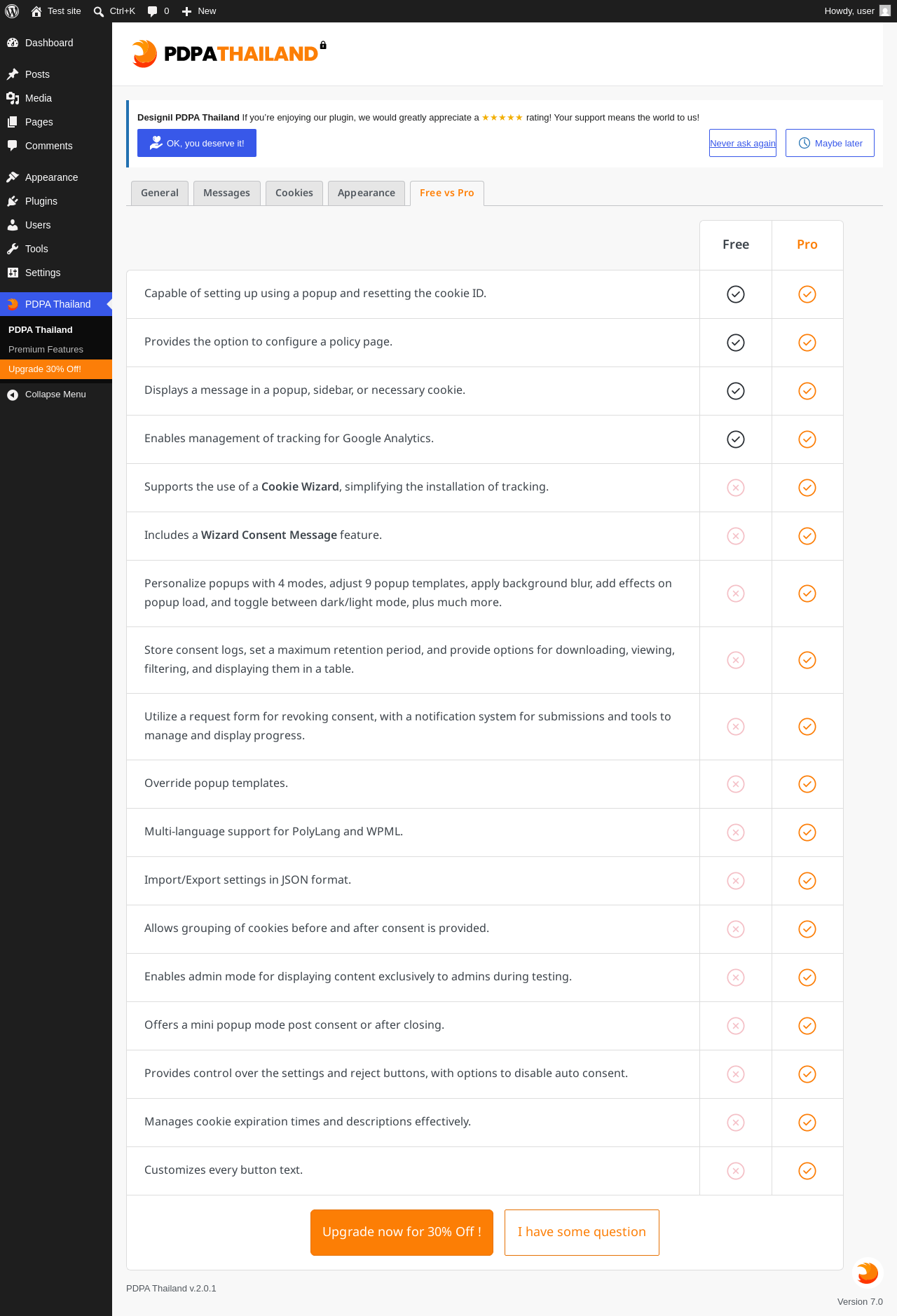
Task: Click the Pro column header
Action: click(807, 245)
